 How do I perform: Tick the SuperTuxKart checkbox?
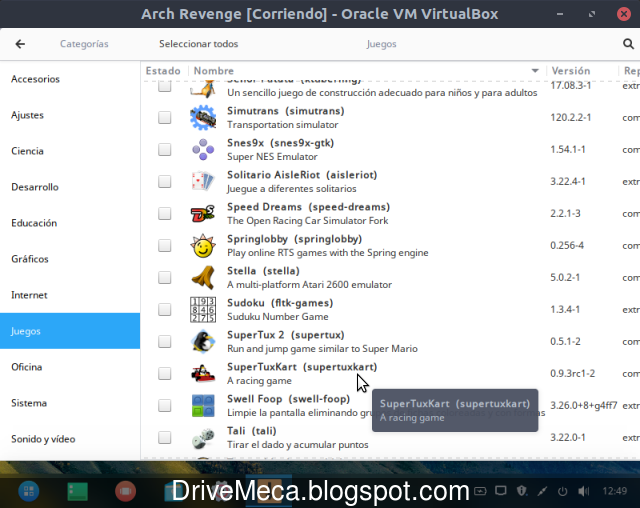[x=164, y=373]
